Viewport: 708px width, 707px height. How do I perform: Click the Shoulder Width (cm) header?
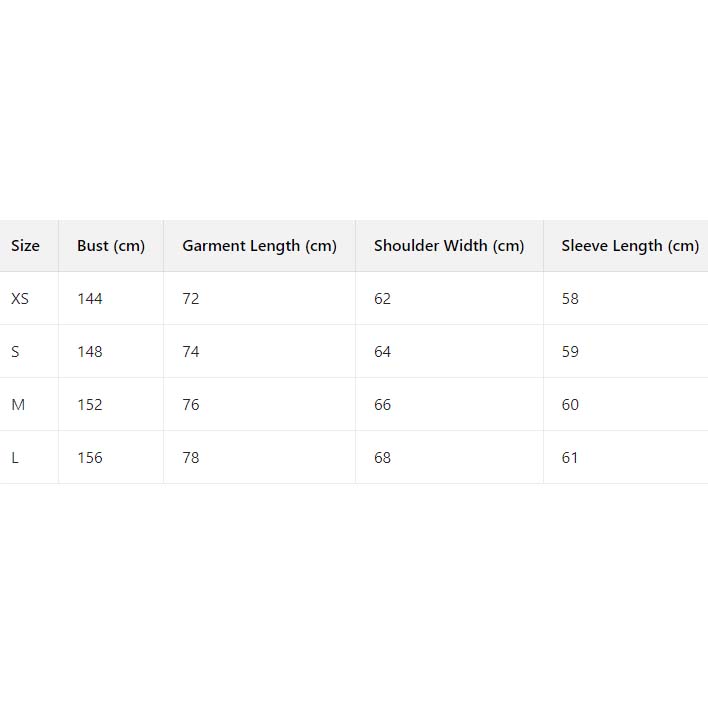click(449, 246)
